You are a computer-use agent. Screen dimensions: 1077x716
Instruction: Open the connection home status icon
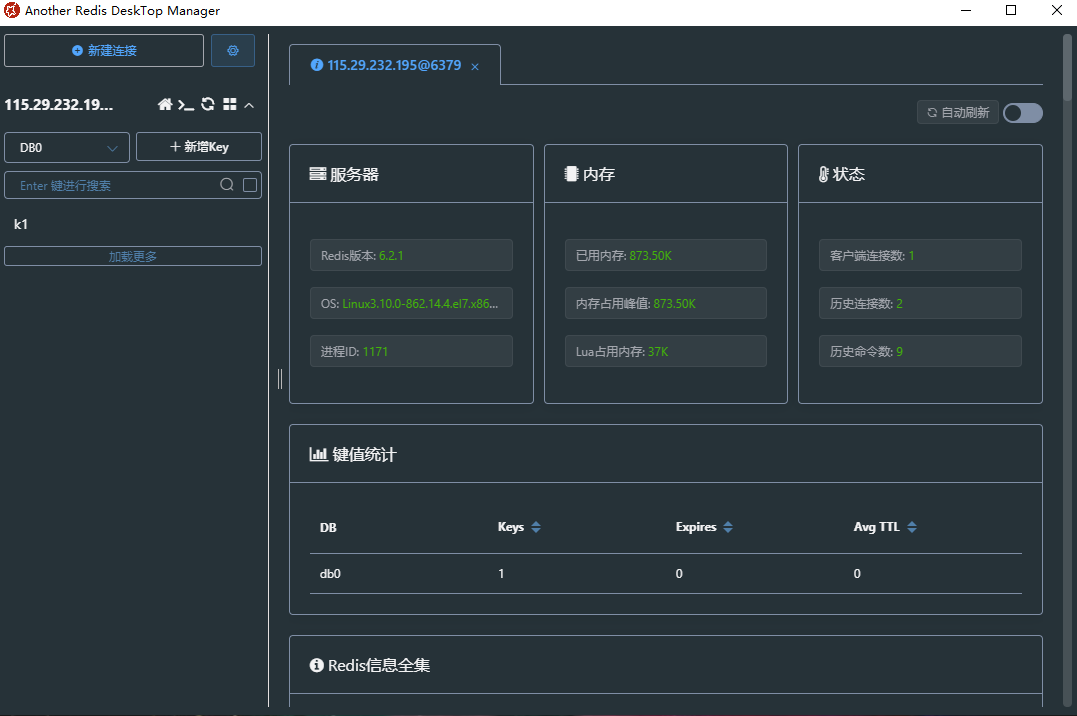165,104
